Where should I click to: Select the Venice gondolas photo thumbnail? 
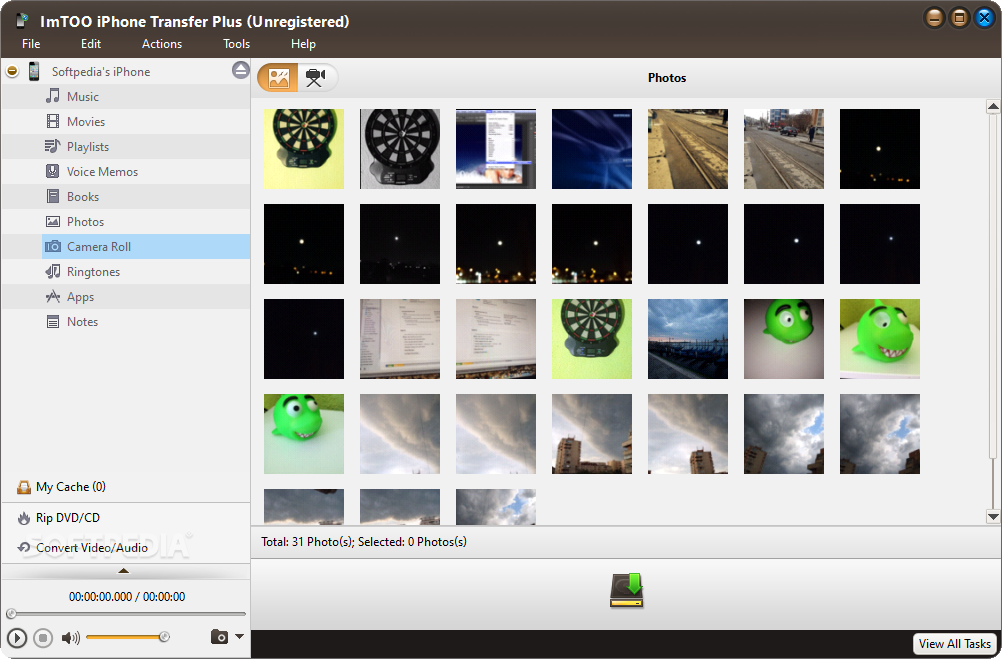click(x=688, y=339)
